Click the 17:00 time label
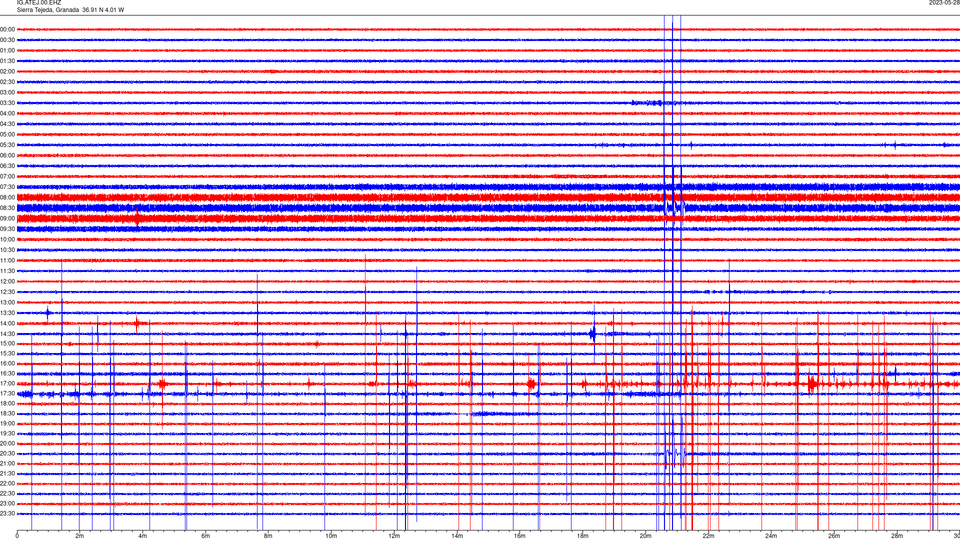Viewport: 960px width, 540px height. tap(7, 384)
